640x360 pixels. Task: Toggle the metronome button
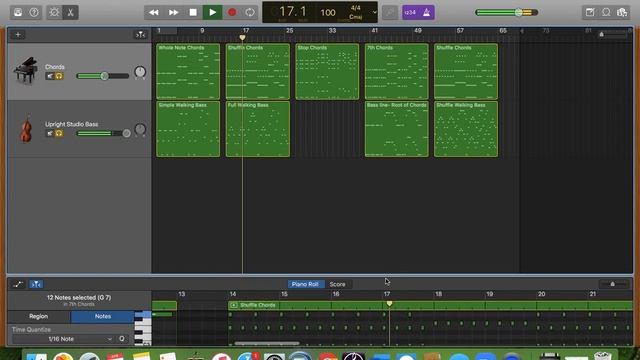[x=427, y=12]
